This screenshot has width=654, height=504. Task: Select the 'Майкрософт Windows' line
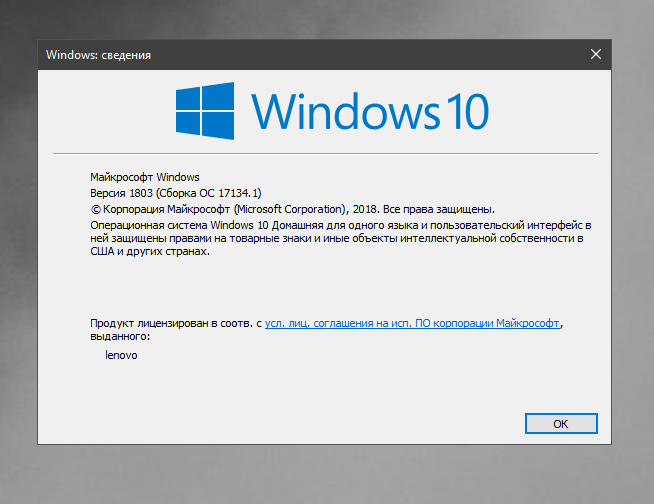(145, 177)
